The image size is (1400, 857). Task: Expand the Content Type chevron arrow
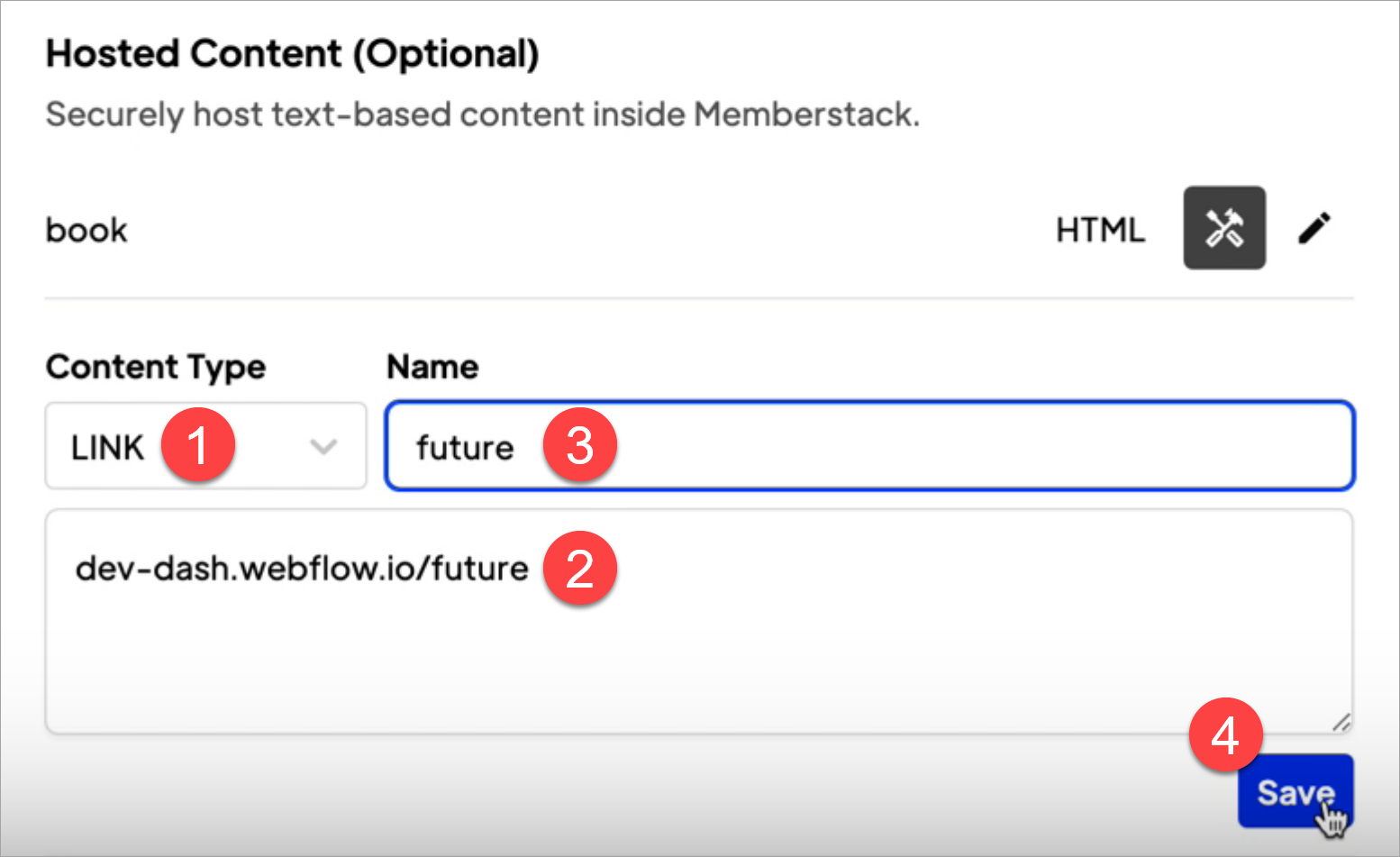(x=323, y=446)
